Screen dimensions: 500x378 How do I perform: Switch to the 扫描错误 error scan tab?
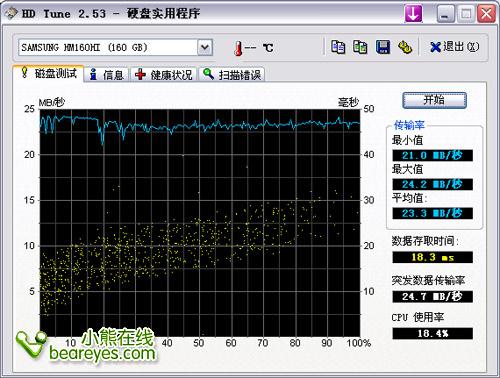(x=232, y=75)
